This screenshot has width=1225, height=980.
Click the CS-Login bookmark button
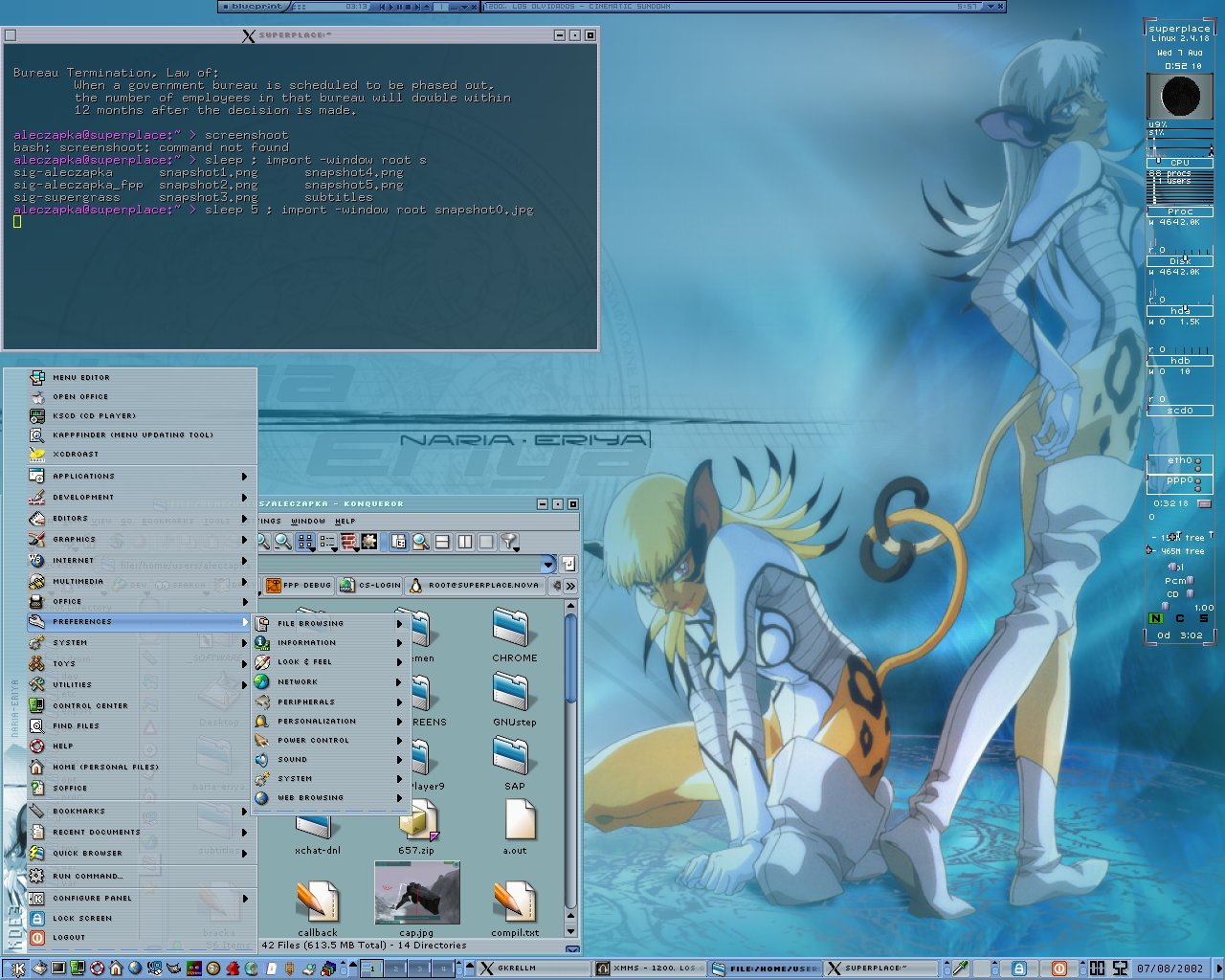pos(369,586)
